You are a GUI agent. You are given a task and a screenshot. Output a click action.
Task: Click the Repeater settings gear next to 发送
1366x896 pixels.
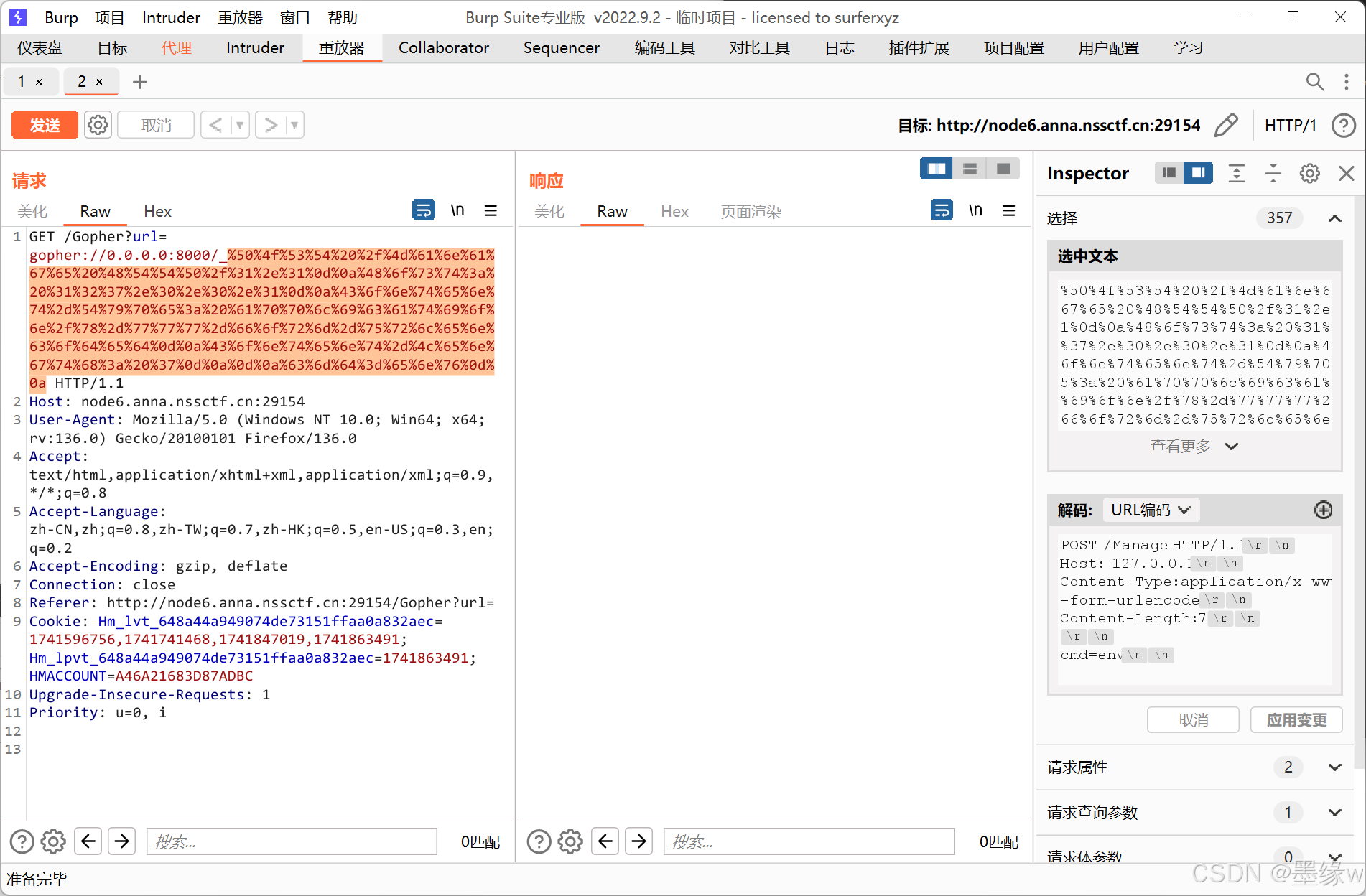click(98, 125)
